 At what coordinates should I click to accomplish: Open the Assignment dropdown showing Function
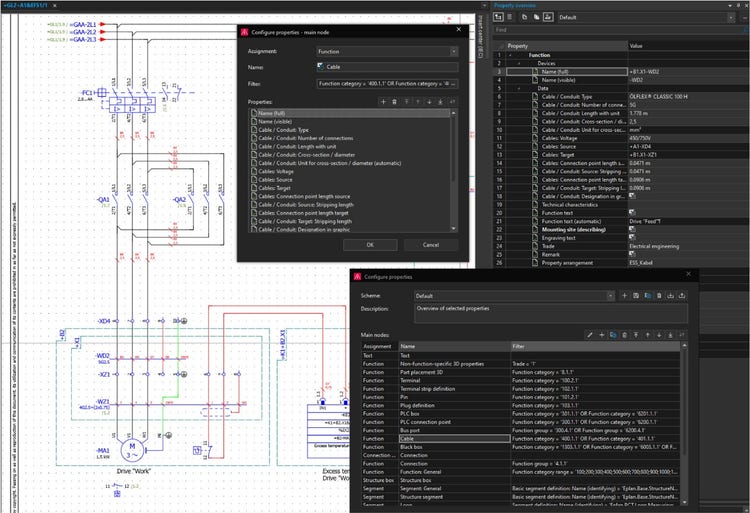point(385,50)
